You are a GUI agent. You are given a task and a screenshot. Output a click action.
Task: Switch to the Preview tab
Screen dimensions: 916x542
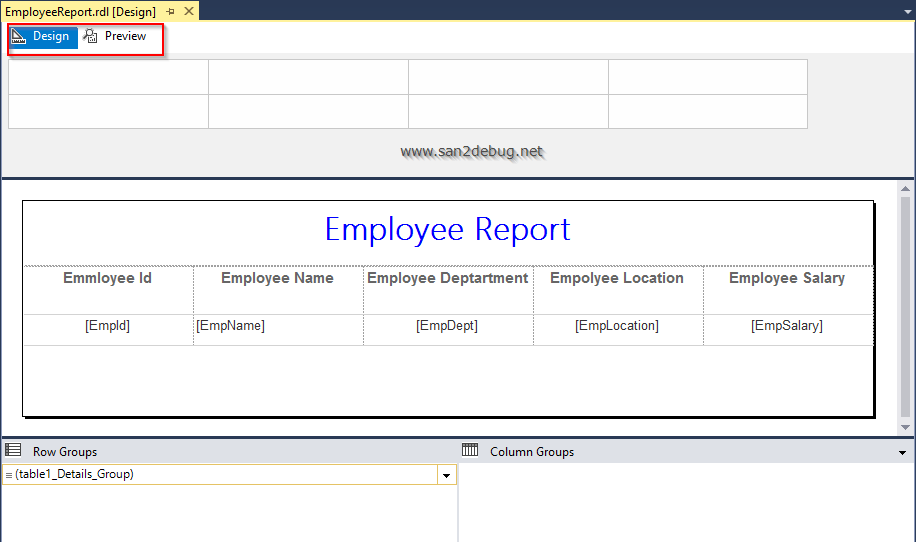[x=125, y=37]
